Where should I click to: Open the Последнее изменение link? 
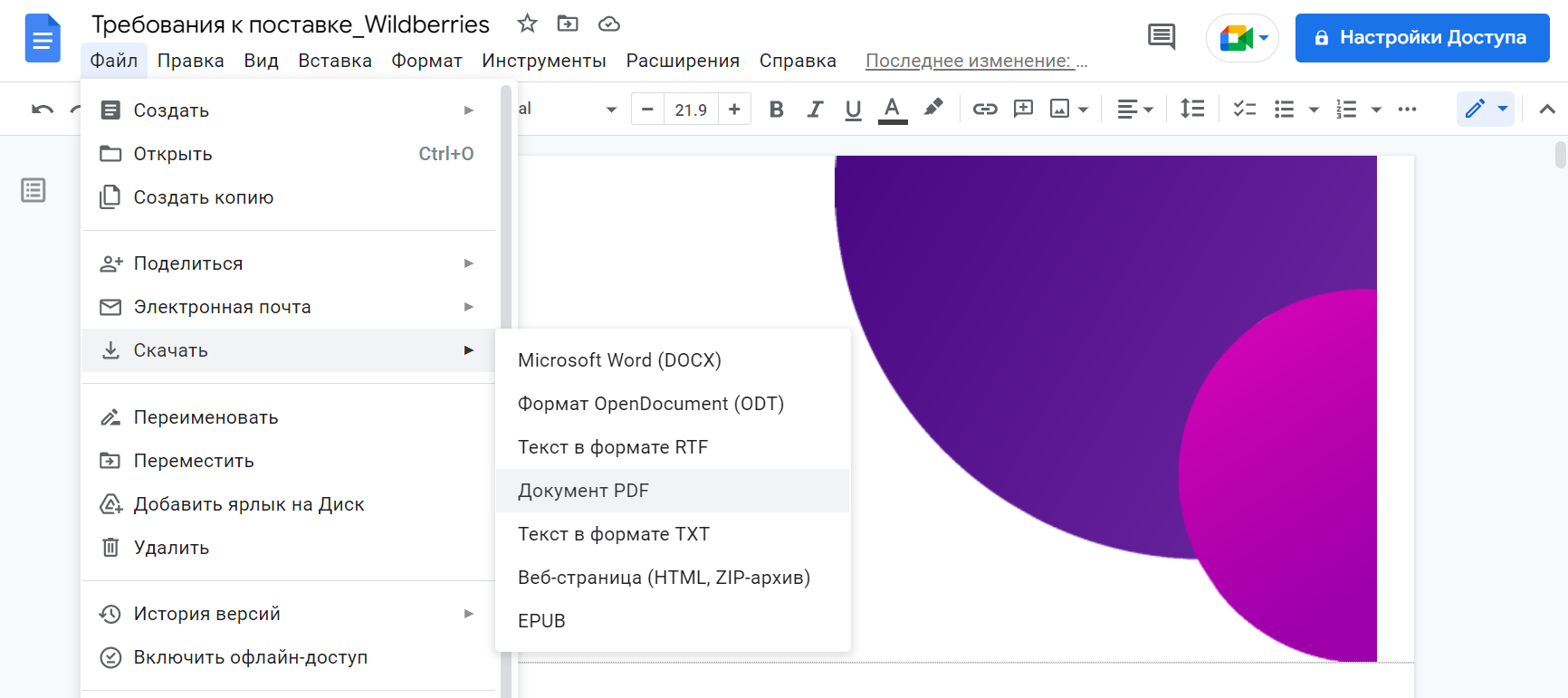click(976, 61)
